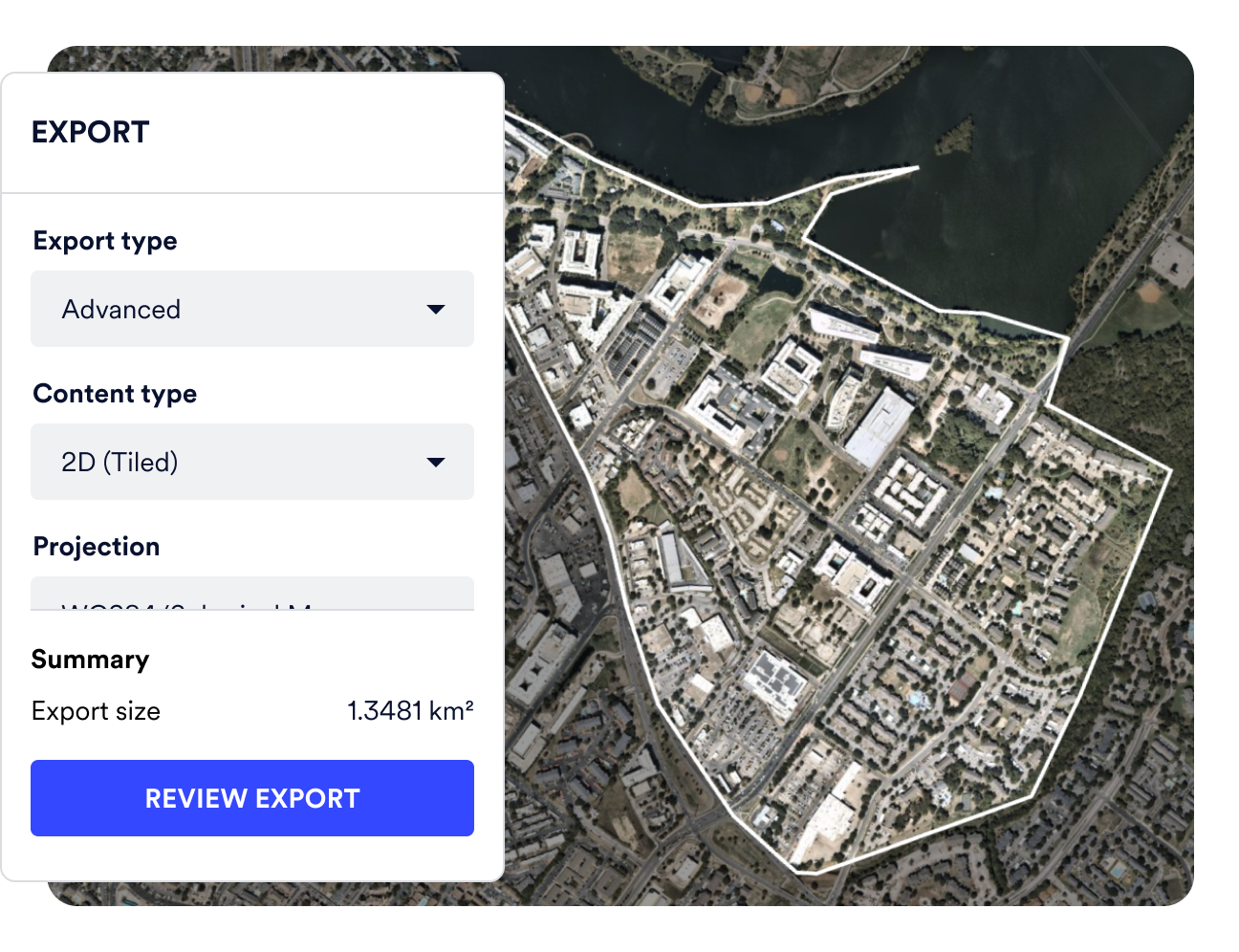Click the Content type dropdown chevron
This screenshot has width=1239, height=952.
437,462
